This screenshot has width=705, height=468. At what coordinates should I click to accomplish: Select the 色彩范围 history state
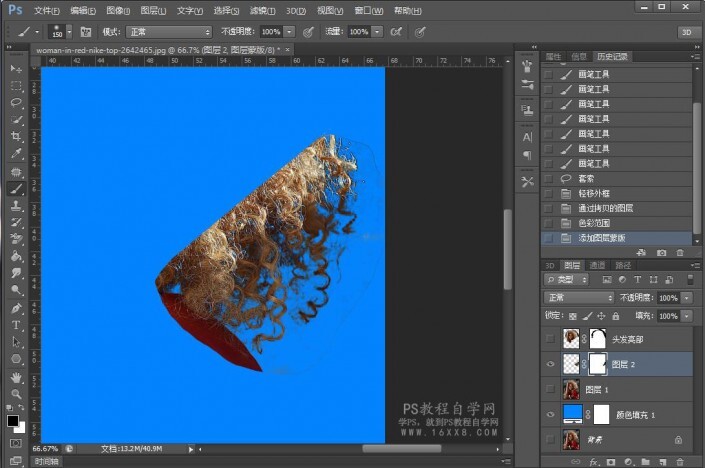click(x=594, y=223)
